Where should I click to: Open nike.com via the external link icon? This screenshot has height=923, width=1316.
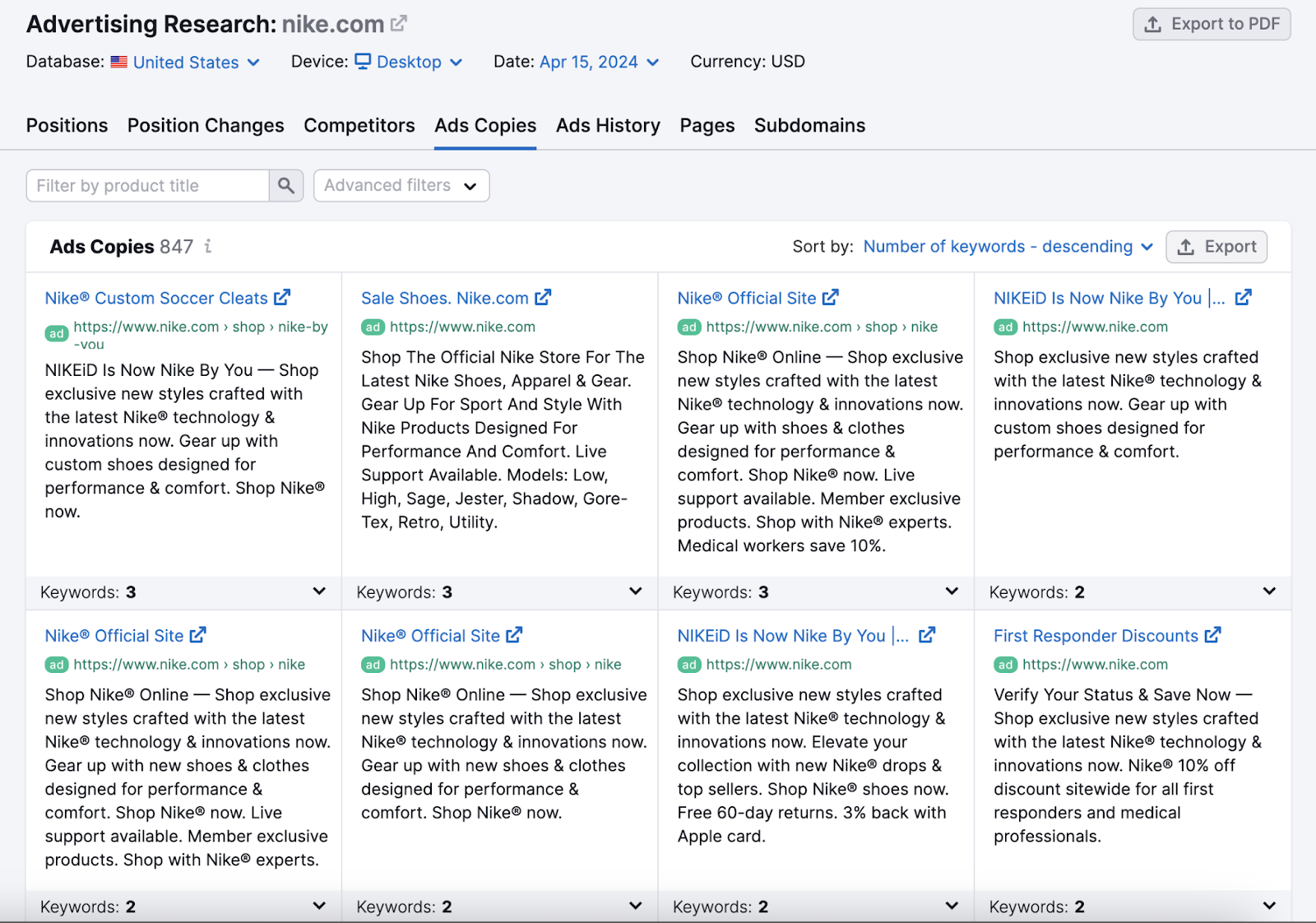coord(398,22)
